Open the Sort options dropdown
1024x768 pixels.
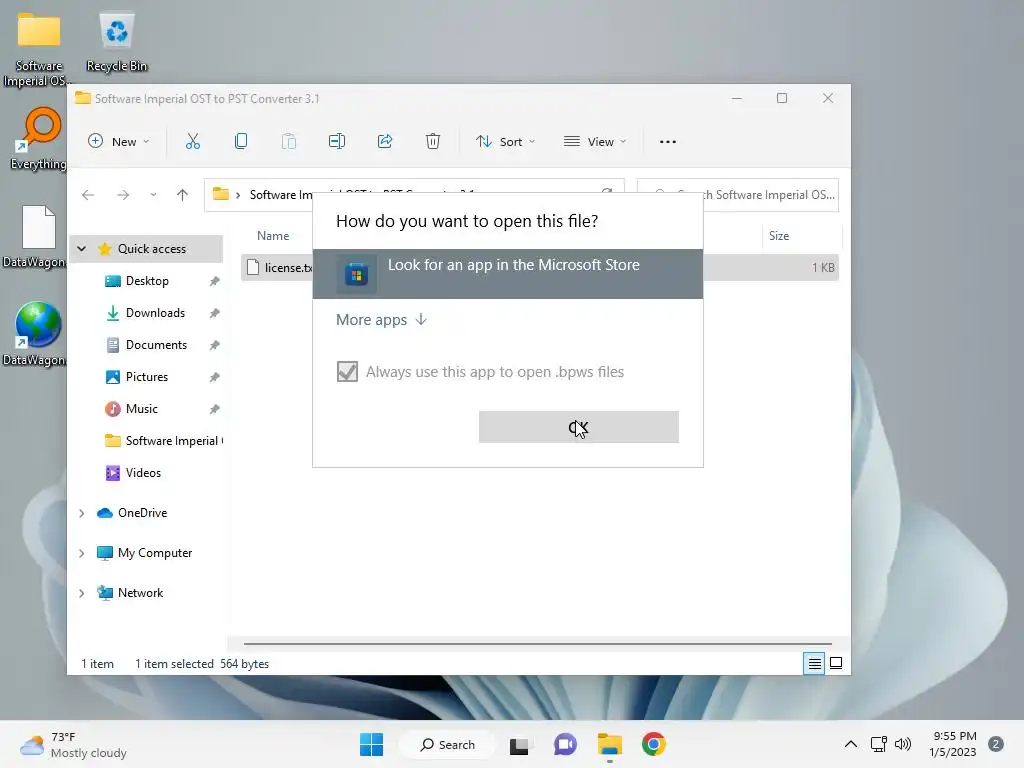point(505,142)
